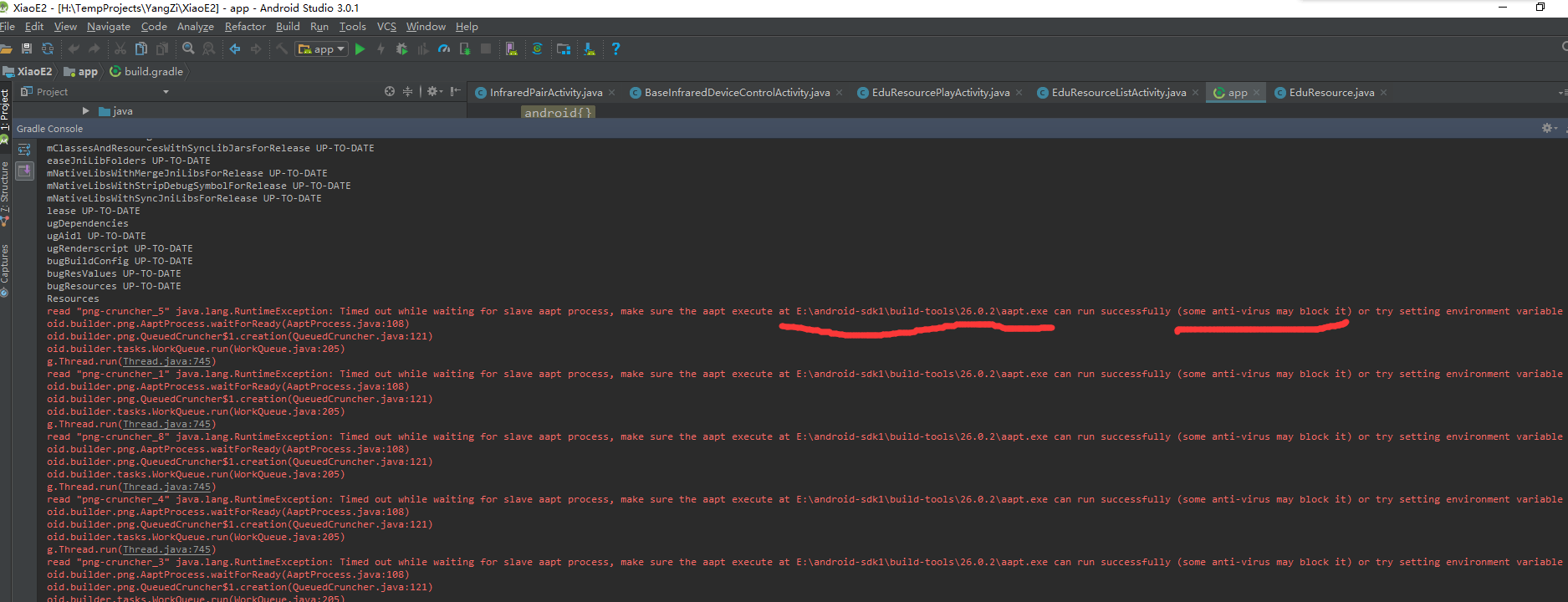
Task: Click the Thread.java:745 link in stack trace
Action: 166,362
